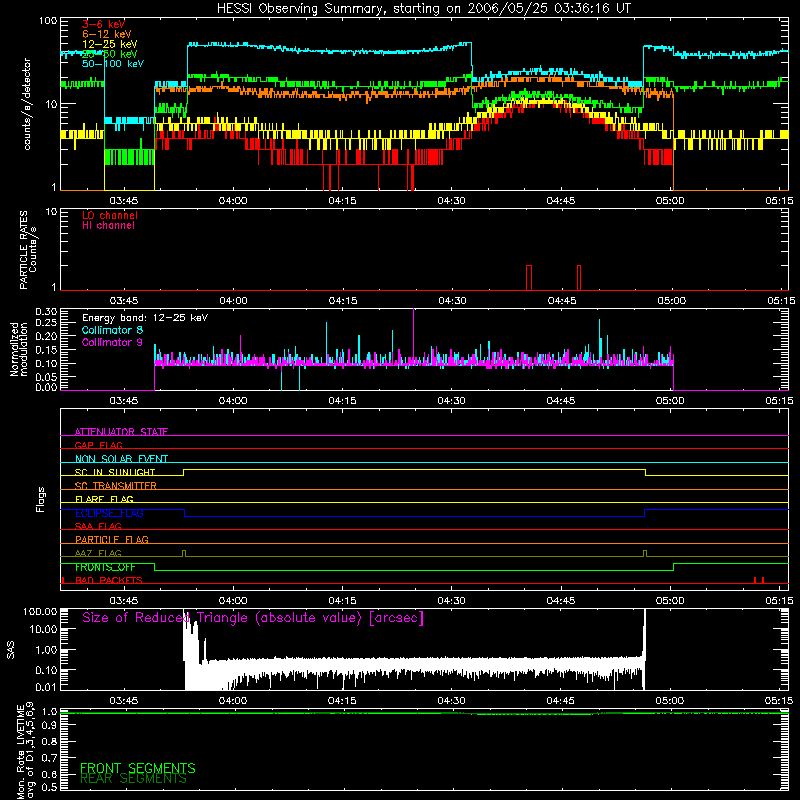800x800 pixels.
Task: Click the Size of Reduced Triangle label
Action: (253, 618)
